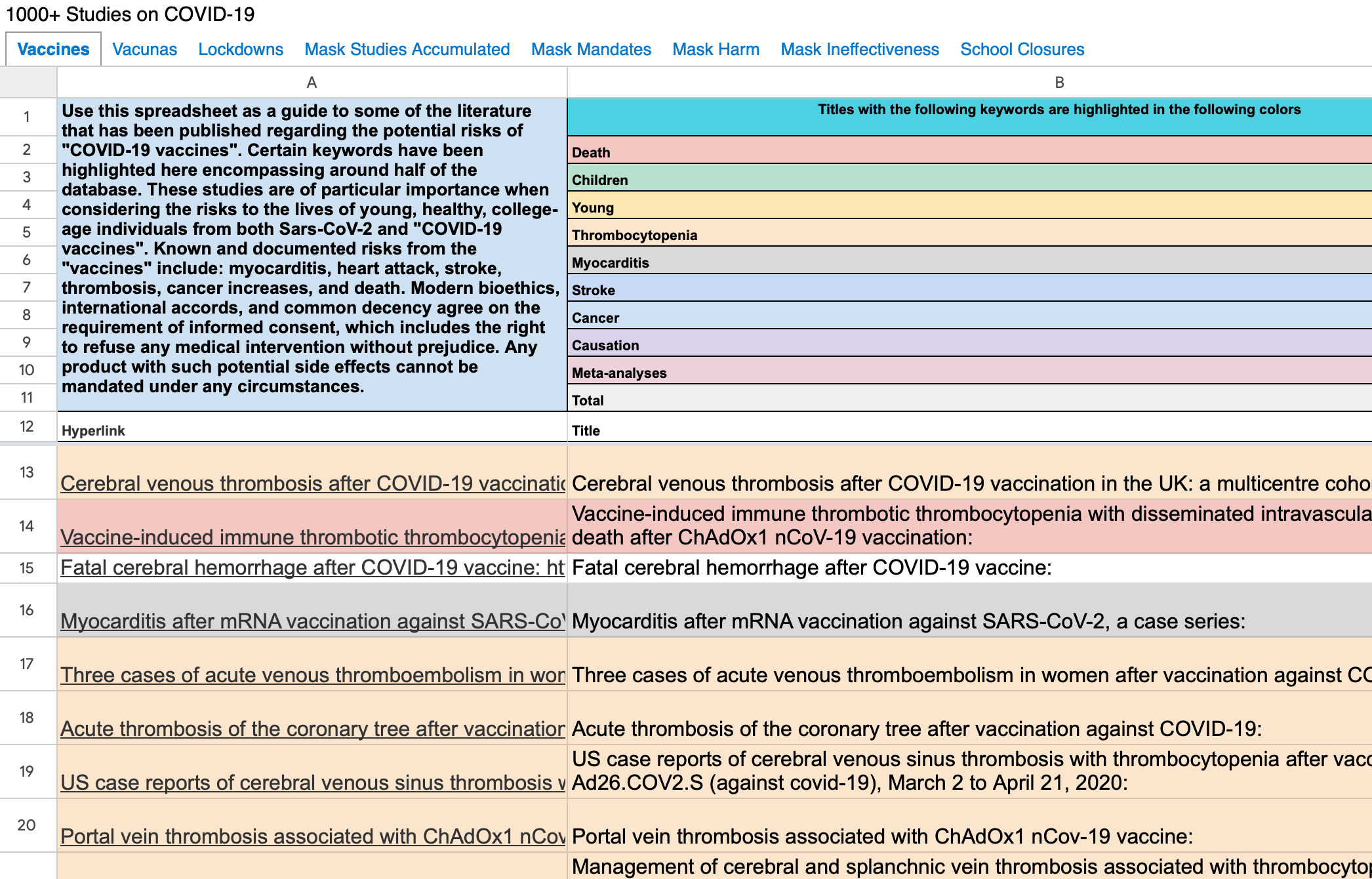Select column B header
The image size is (1372, 879).
[1059, 83]
